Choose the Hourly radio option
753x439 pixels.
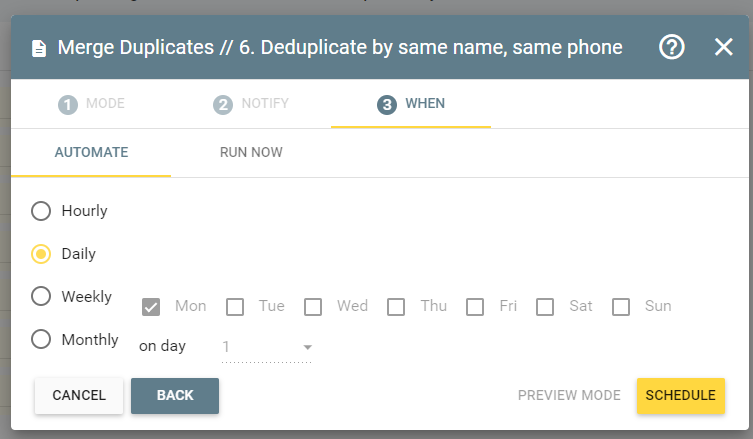coord(41,211)
